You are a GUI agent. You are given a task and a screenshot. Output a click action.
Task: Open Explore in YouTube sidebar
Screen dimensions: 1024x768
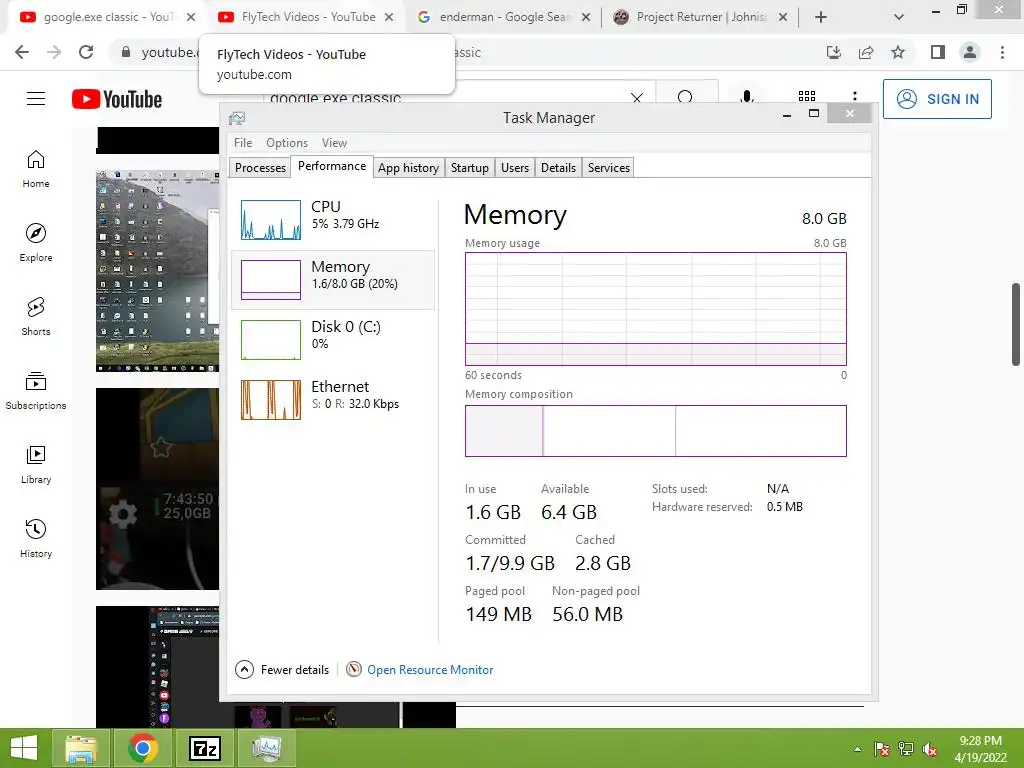pos(36,243)
